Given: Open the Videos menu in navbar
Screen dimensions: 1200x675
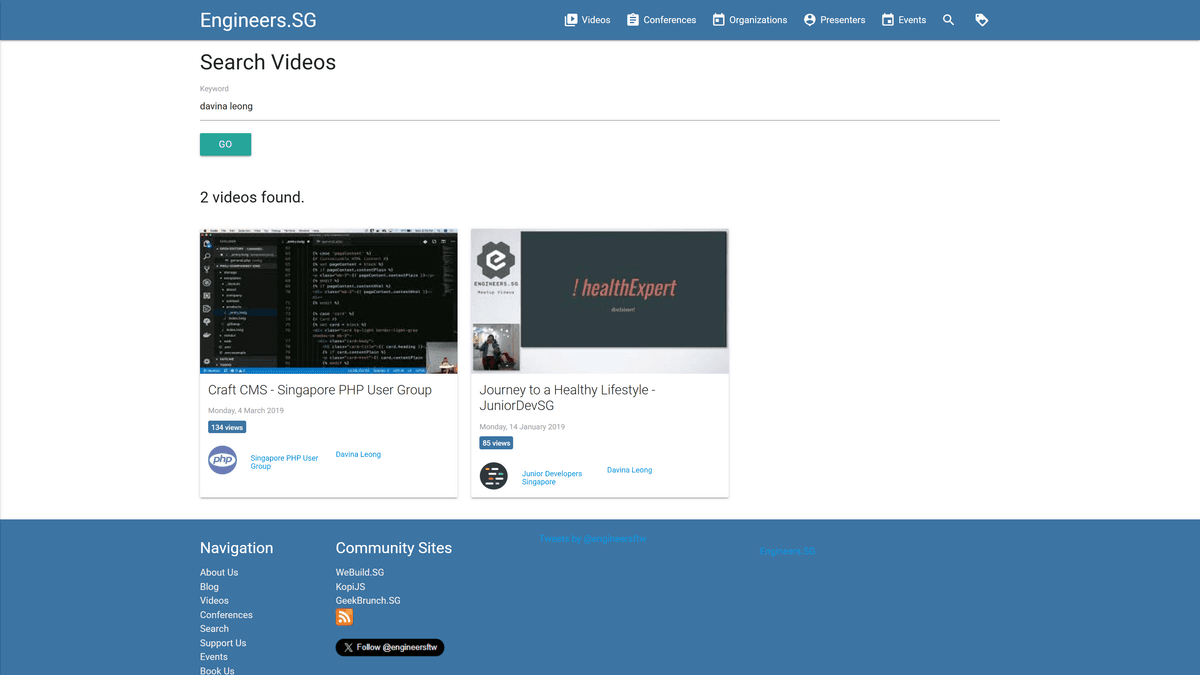Looking at the screenshot, I should pyautogui.click(x=587, y=20).
